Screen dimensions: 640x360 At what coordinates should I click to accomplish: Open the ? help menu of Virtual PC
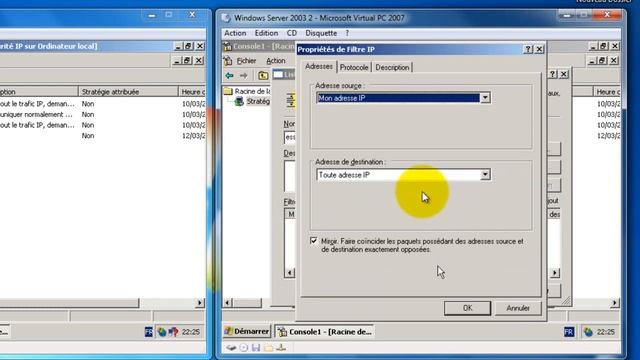coord(347,33)
